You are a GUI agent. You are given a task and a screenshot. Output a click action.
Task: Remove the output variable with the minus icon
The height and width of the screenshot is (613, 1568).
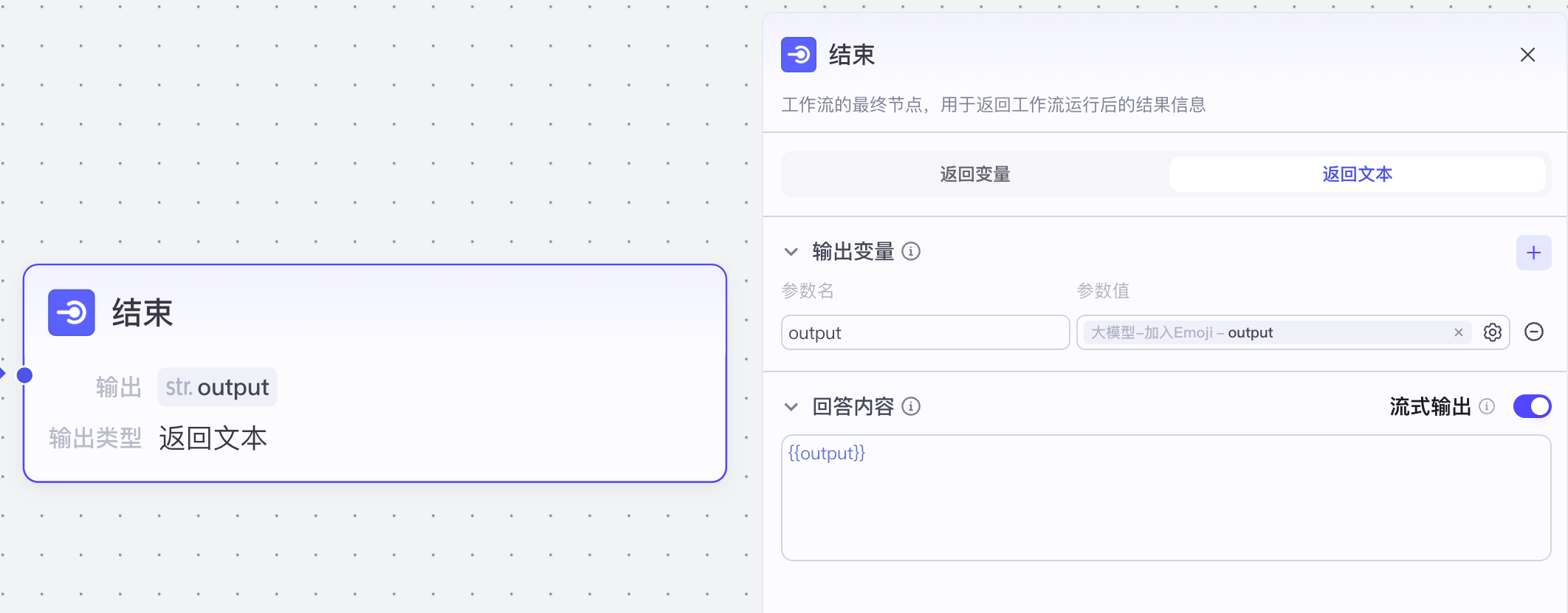click(1534, 332)
